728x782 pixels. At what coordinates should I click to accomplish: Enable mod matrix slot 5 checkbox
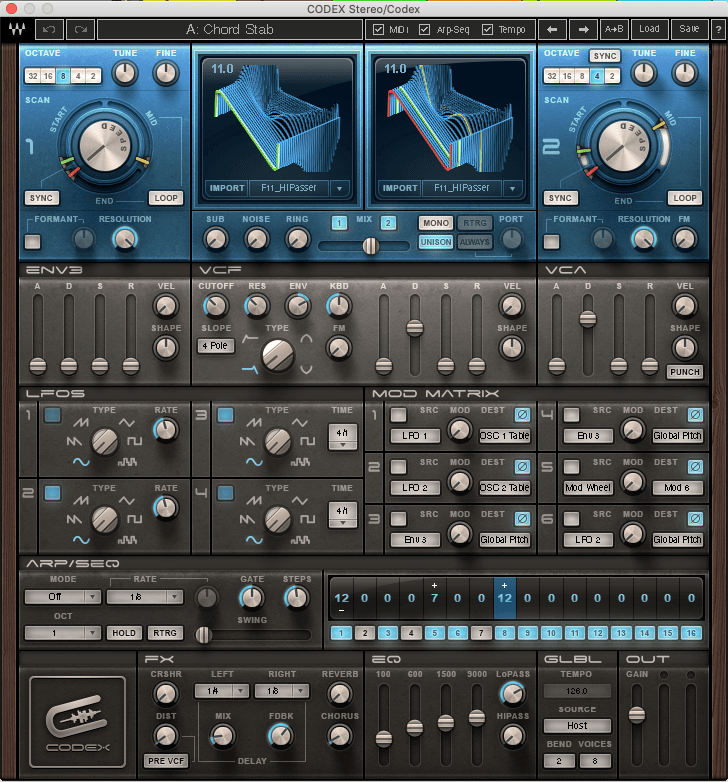pyautogui.click(x=571, y=466)
